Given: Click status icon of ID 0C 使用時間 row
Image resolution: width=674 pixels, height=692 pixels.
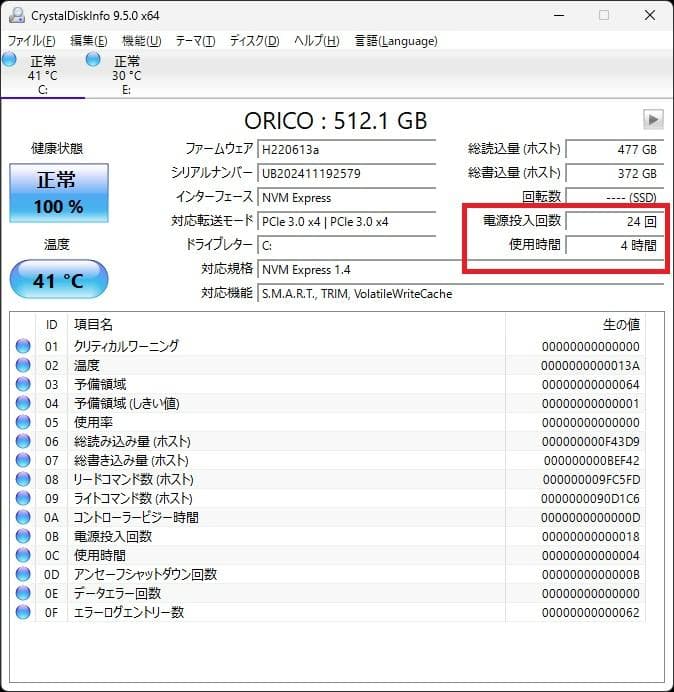Looking at the screenshot, I should tap(23, 555).
